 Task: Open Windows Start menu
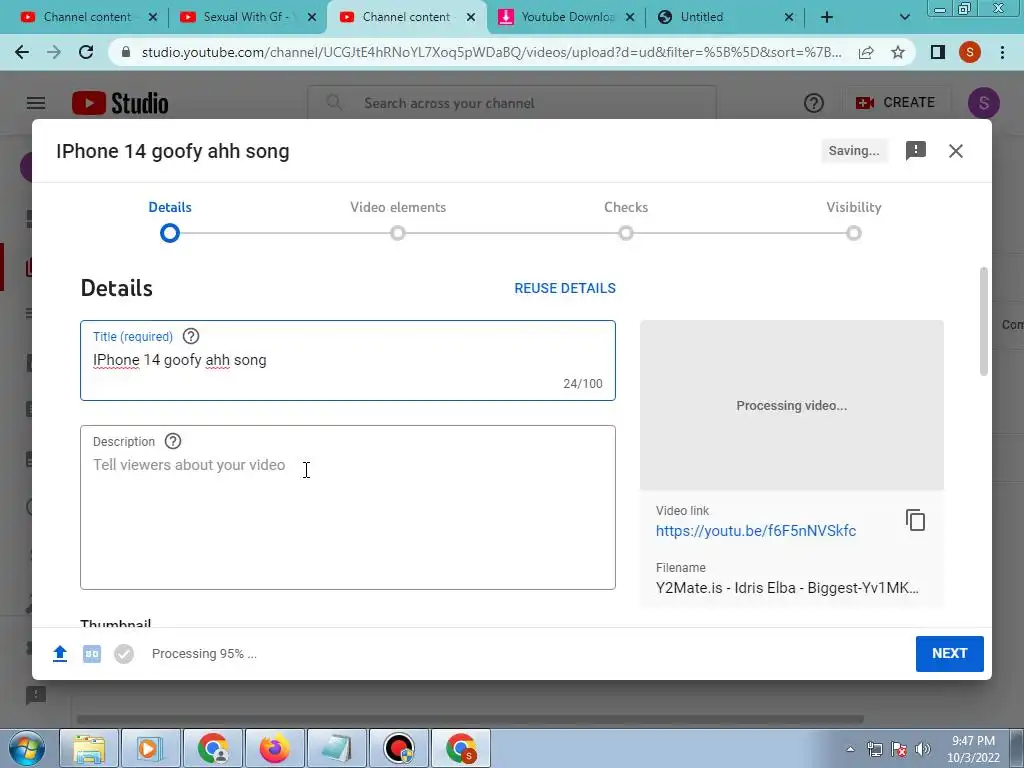point(25,748)
